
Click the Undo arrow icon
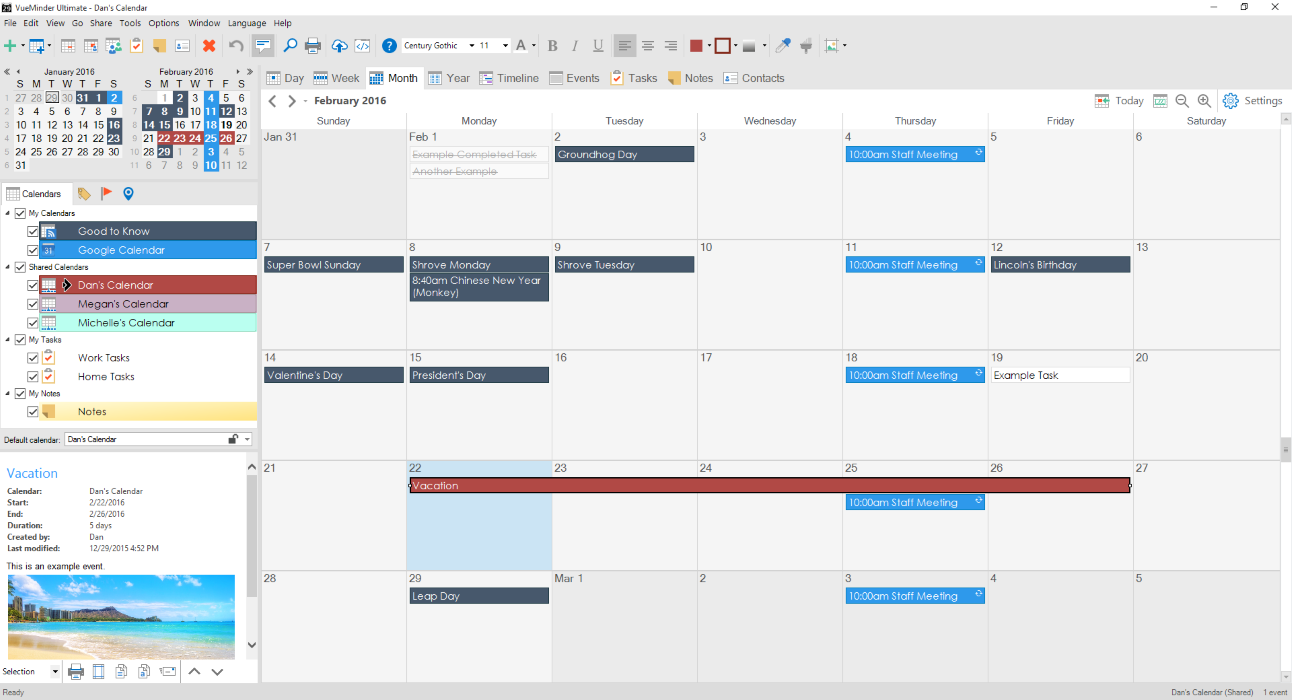pyautogui.click(x=236, y=45)
